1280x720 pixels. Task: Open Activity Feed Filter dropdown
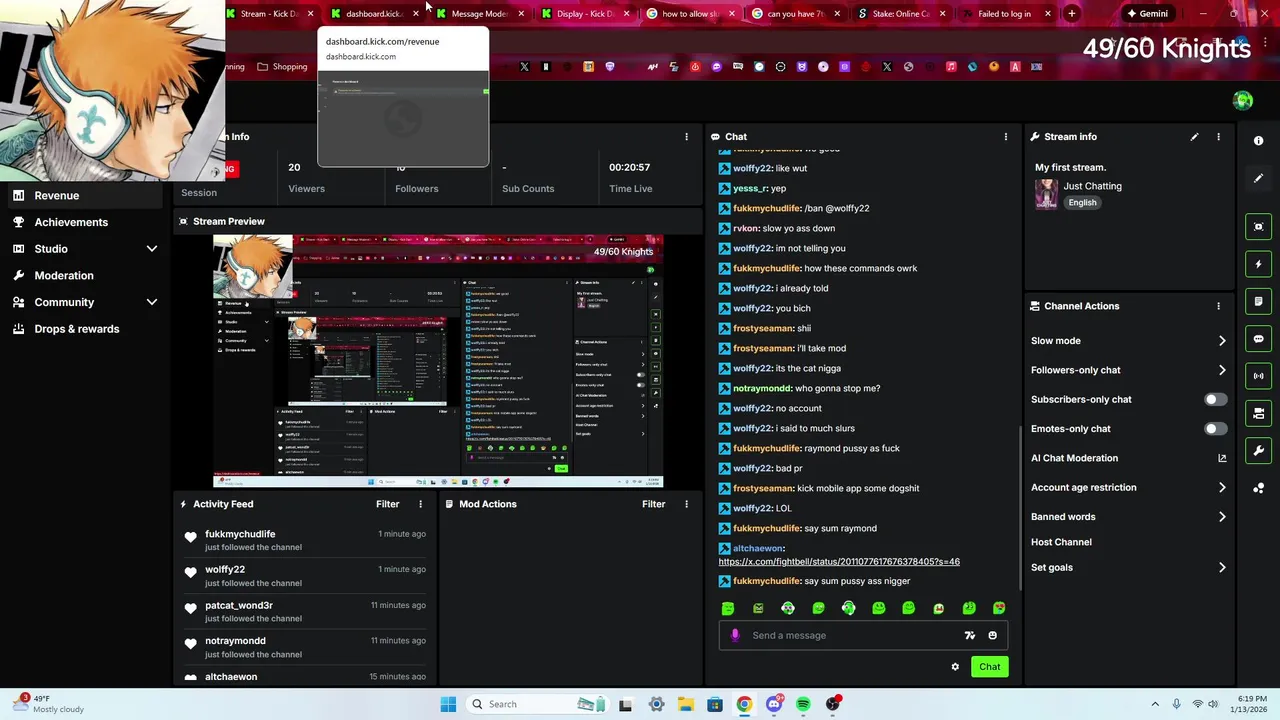point(388,504)
